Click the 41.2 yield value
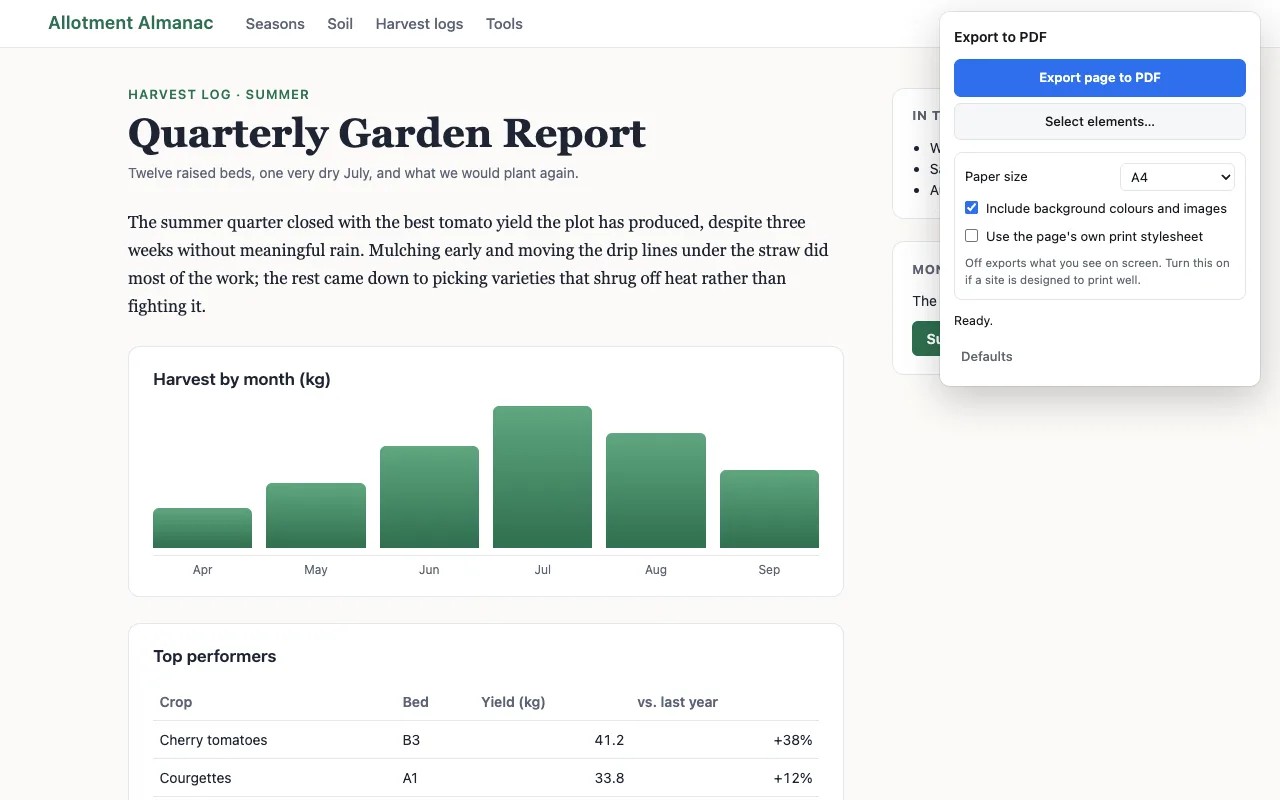 (x=609, y=740)
